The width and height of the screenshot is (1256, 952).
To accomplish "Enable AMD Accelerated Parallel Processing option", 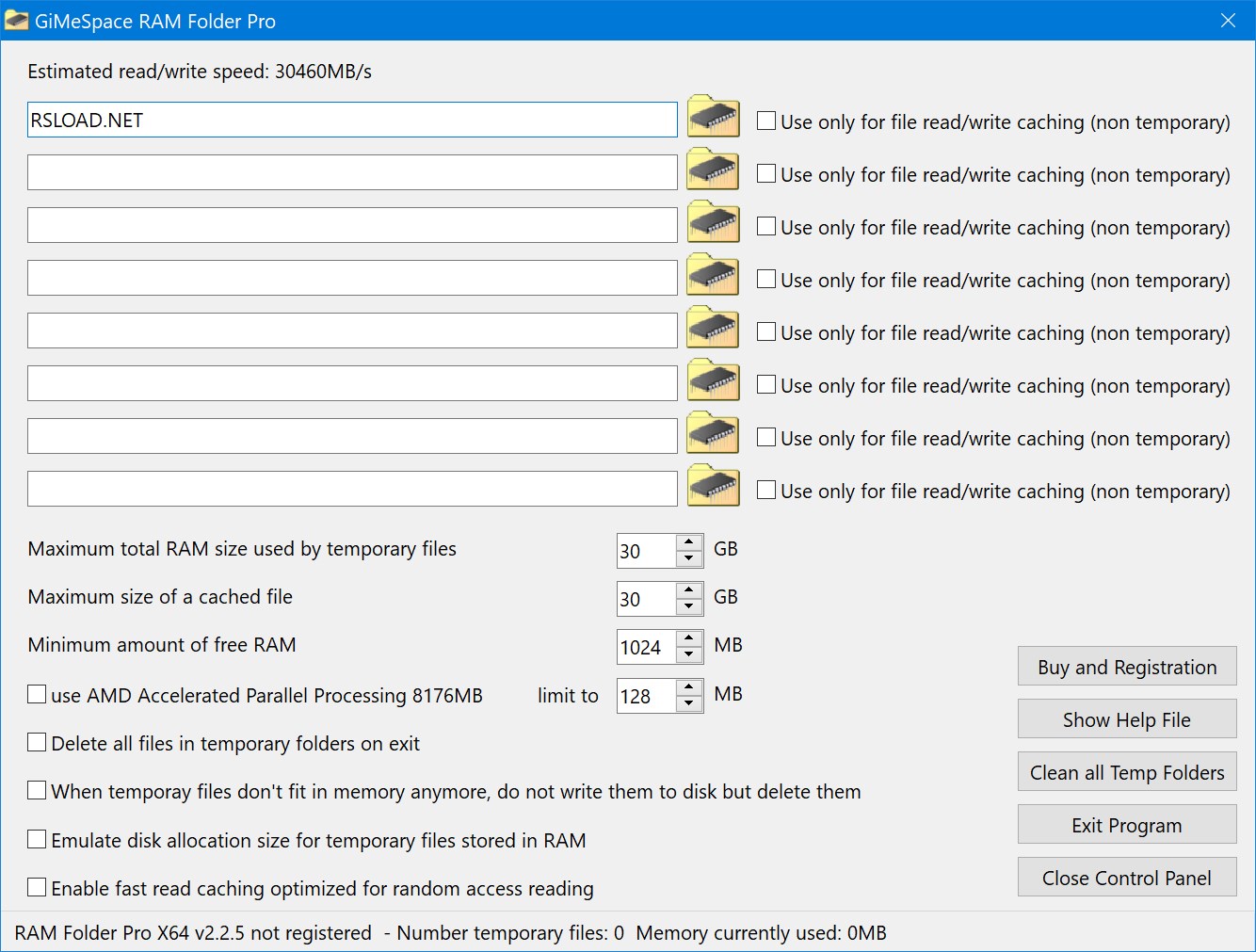I will [37, 694].
